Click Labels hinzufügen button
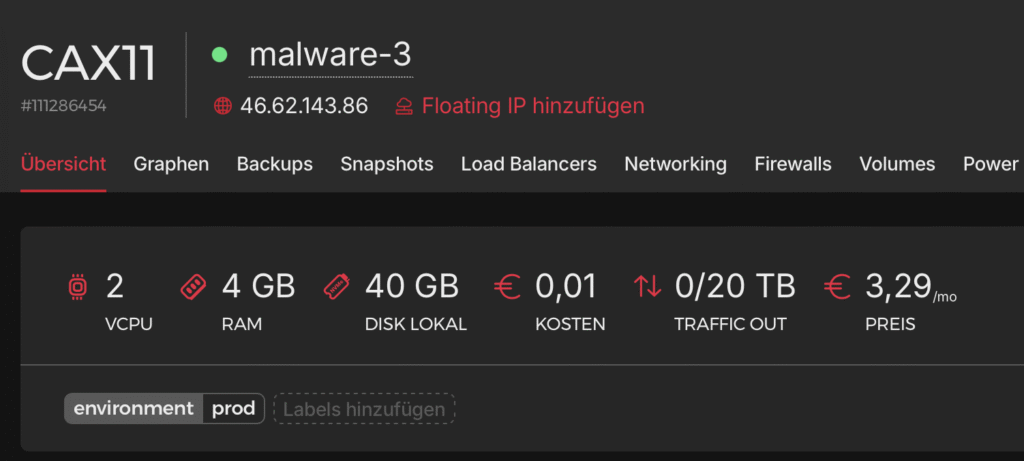 click(364, 408)
